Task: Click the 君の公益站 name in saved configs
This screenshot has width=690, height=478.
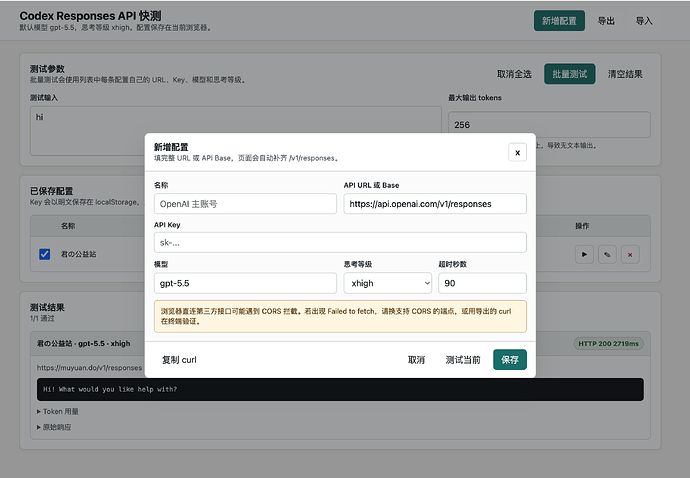Action: 78,254
